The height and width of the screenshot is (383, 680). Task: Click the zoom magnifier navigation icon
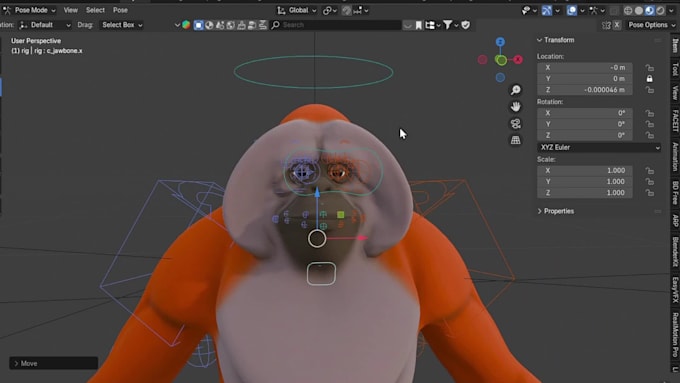[x=516, y=90]
